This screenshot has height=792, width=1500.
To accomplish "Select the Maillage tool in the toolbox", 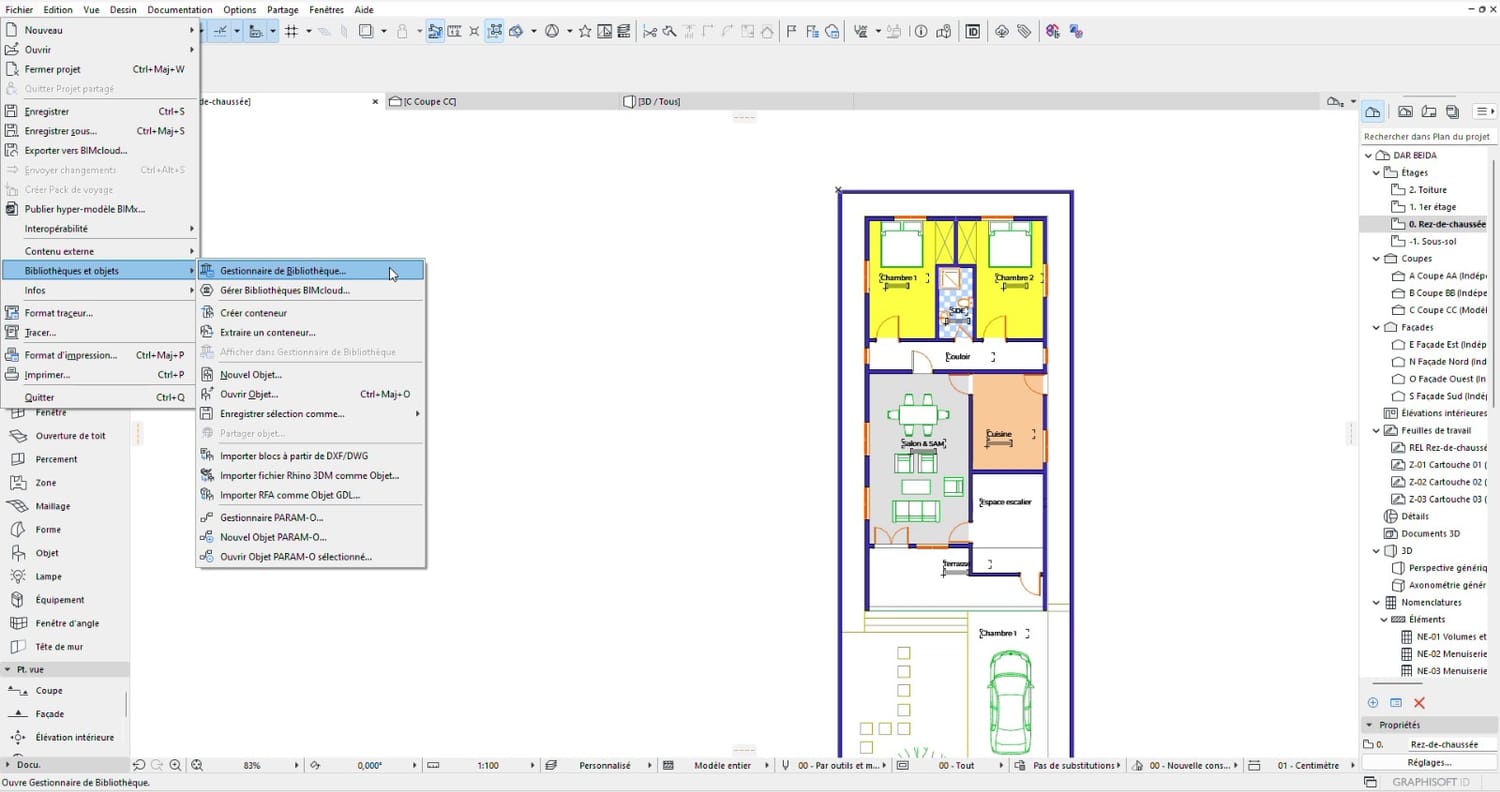I will click(x=52, y=506).
